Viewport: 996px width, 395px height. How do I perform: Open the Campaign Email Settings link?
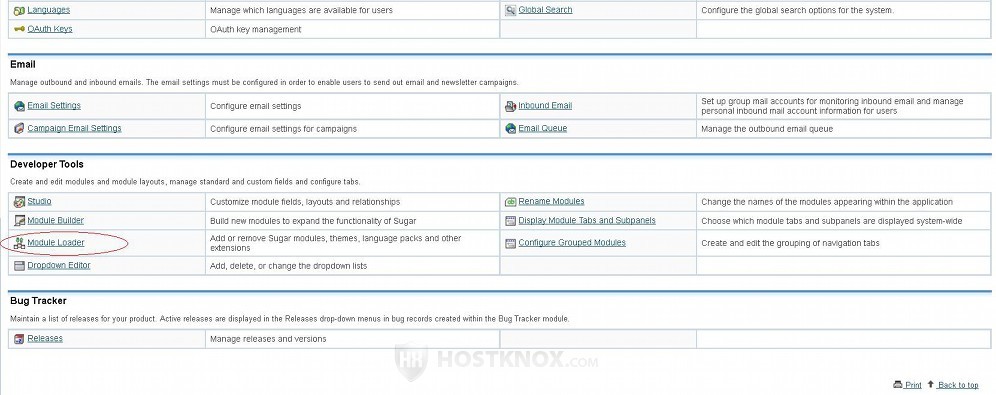click(74, 128)
